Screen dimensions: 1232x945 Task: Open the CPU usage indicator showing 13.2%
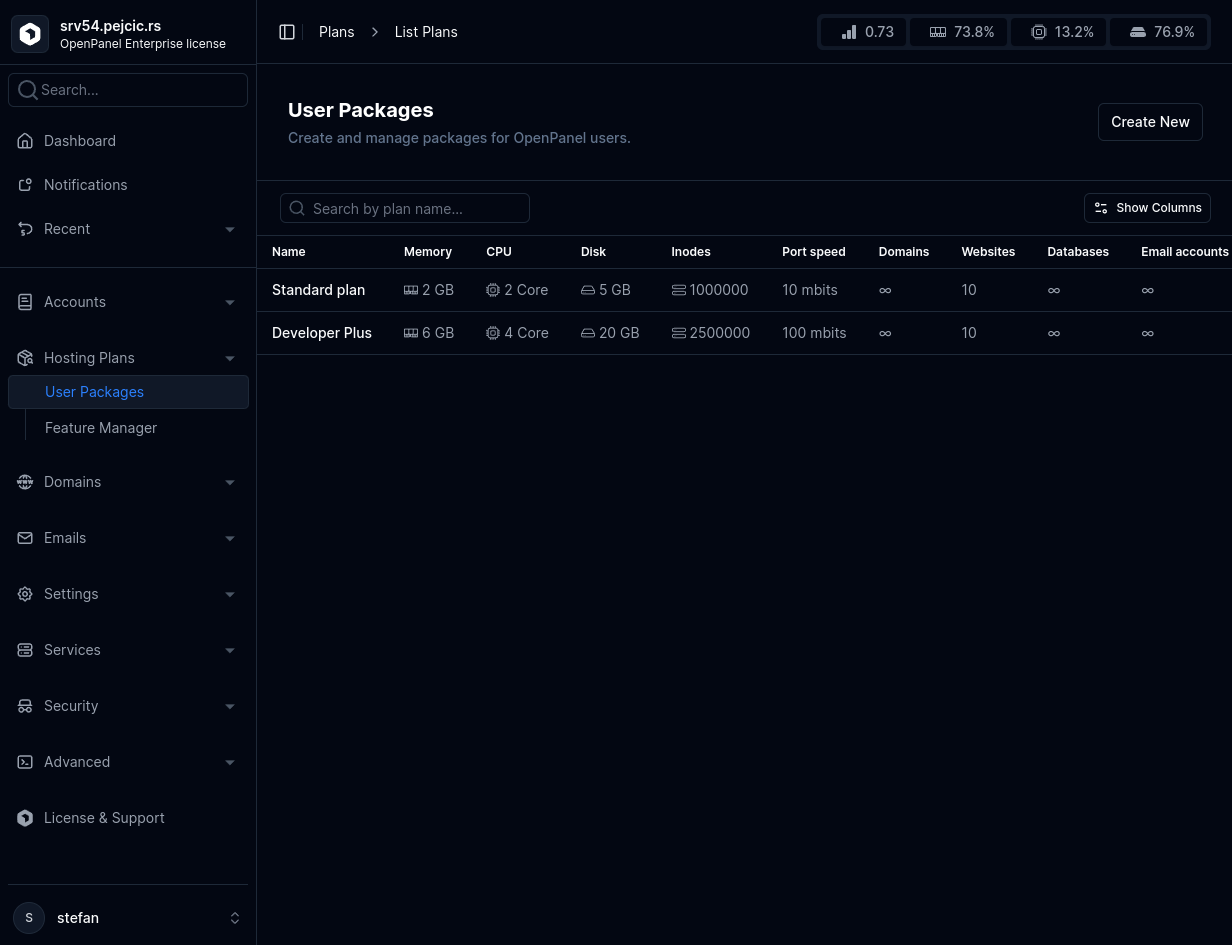tap(1059, 31)
